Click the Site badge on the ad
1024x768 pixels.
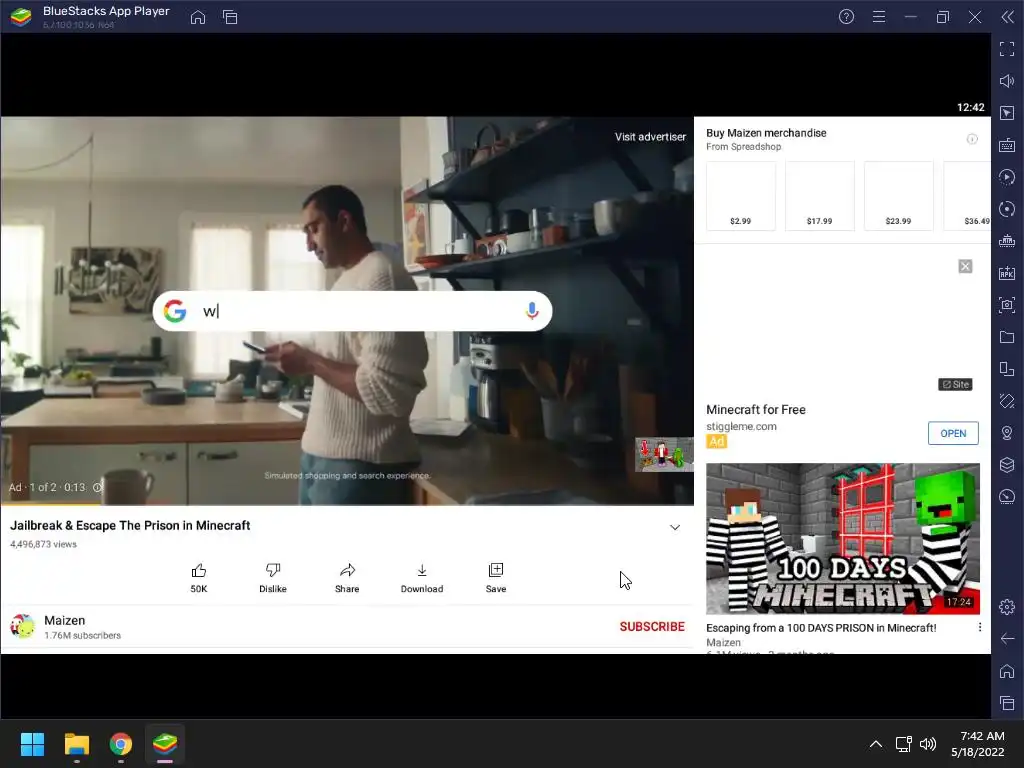[x=955, y=385]
